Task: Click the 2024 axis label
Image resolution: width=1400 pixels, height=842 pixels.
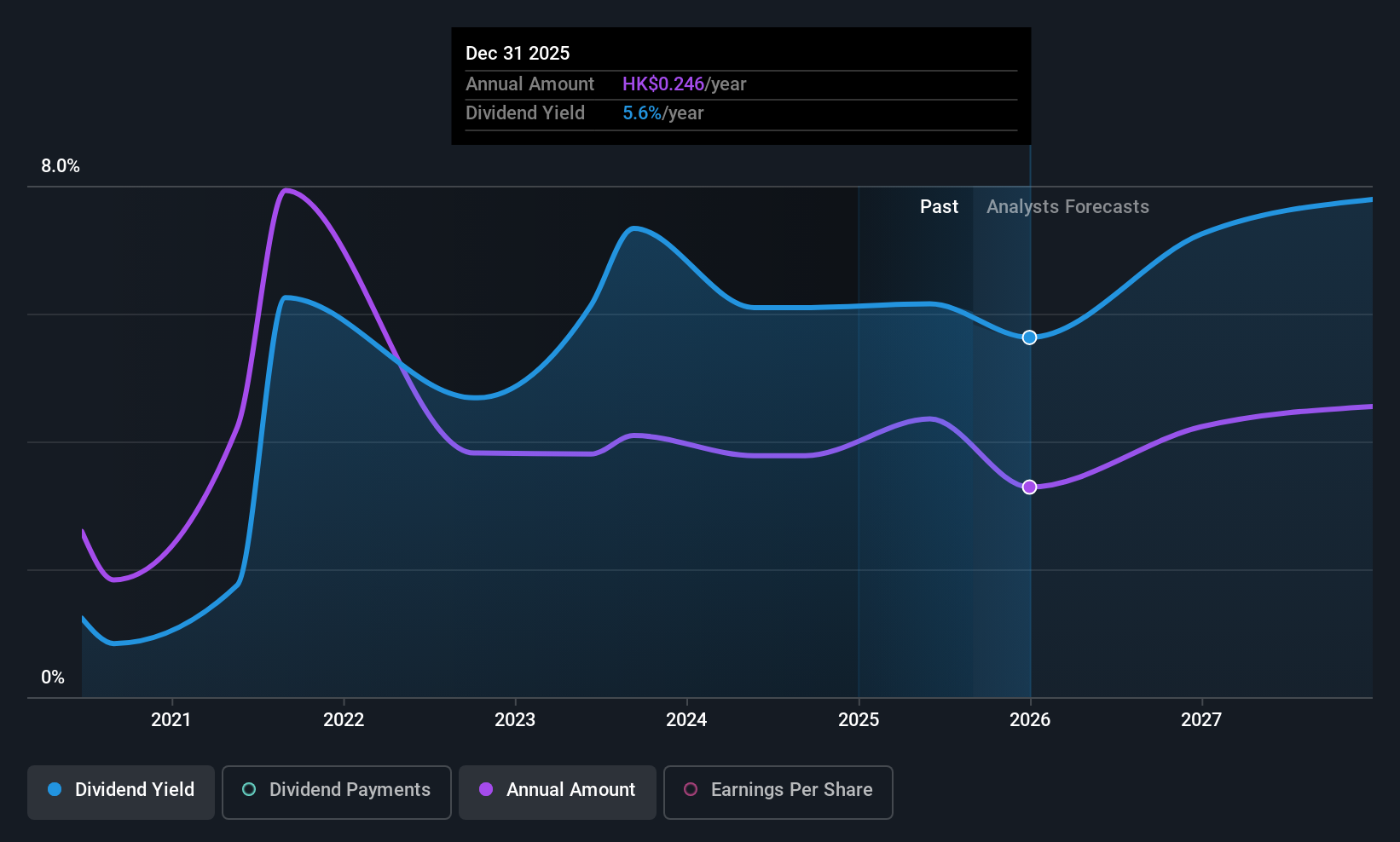Action: coord(686,720)
